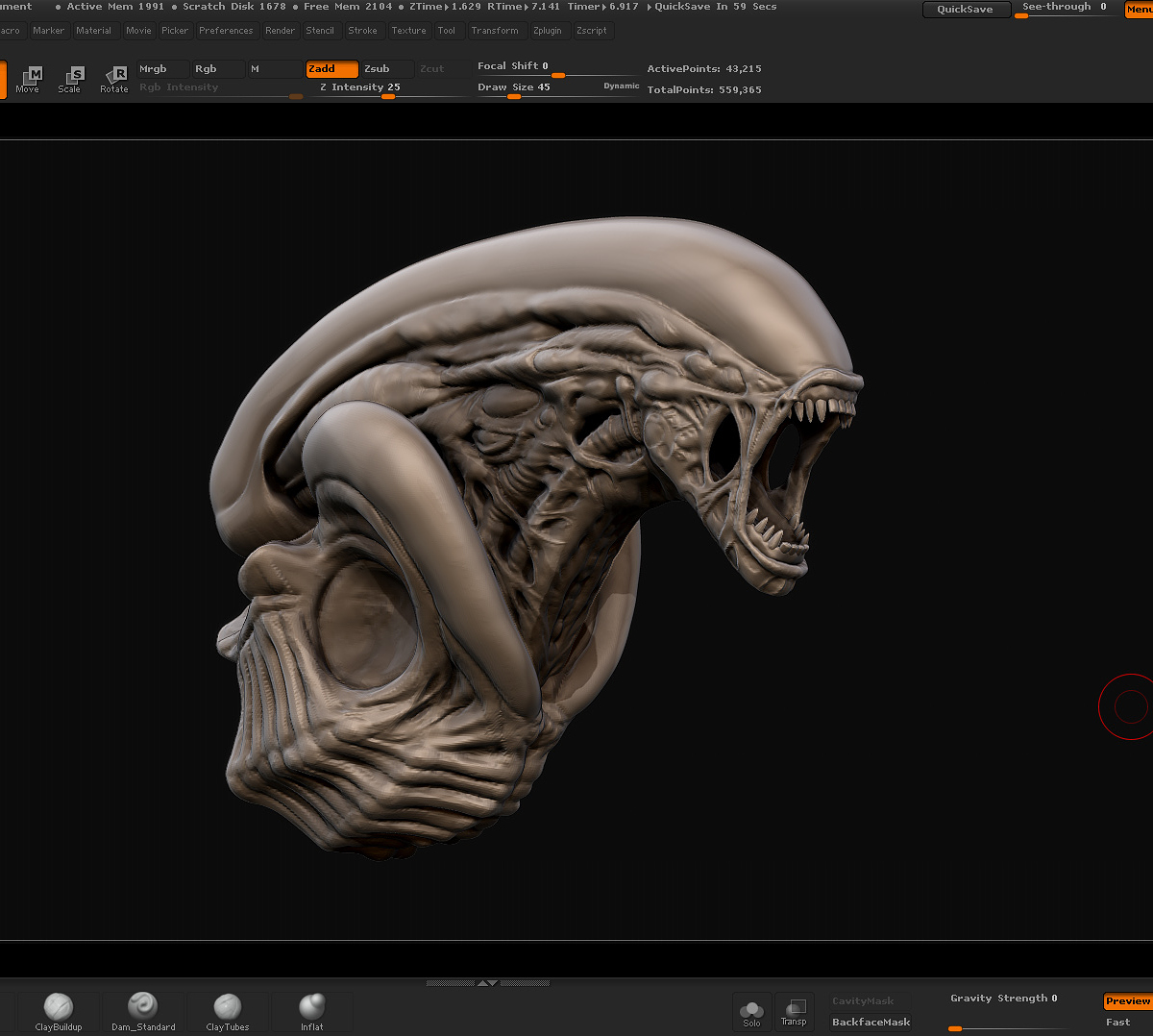This screenshot has height=1036, width=1153.
Task: Pick the ClayTubes brush
Action: (228, 1012)
